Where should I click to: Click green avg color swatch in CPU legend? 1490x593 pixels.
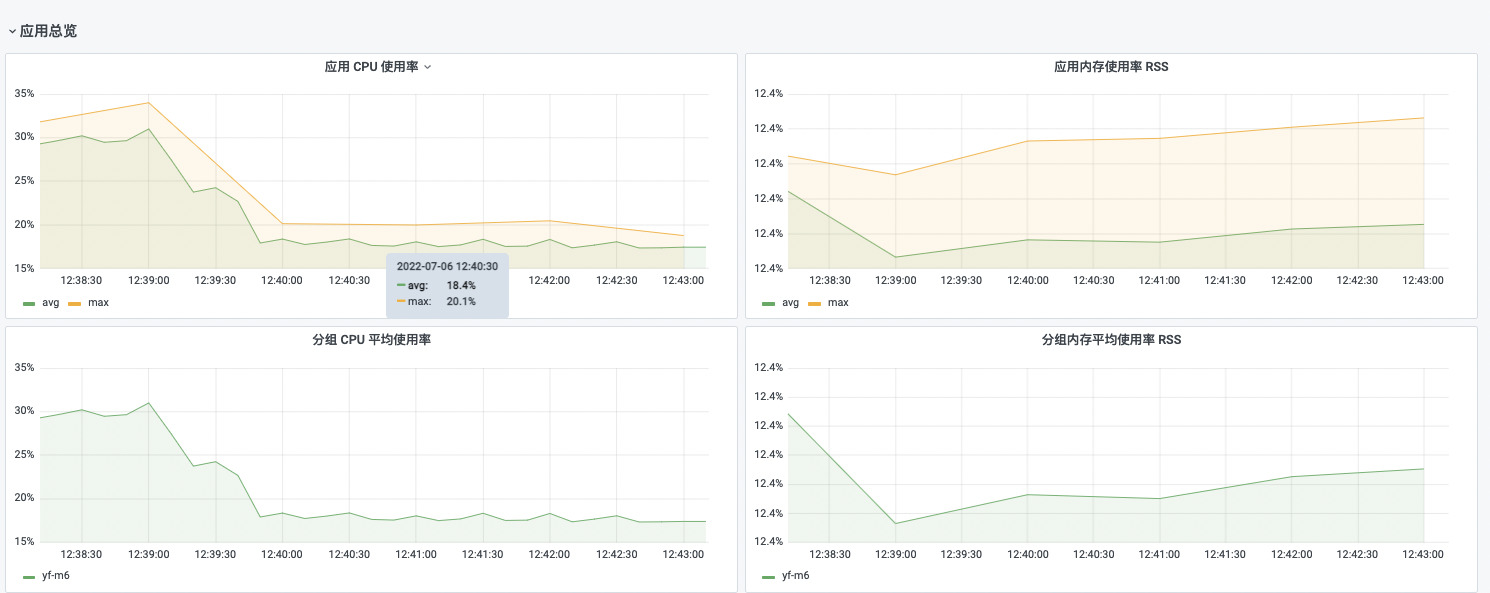point(29,303)
